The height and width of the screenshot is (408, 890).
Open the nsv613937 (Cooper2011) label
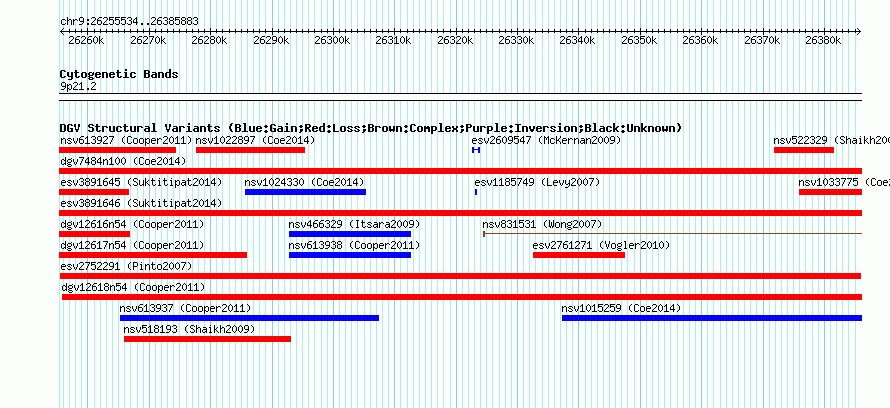pos(185,308)
